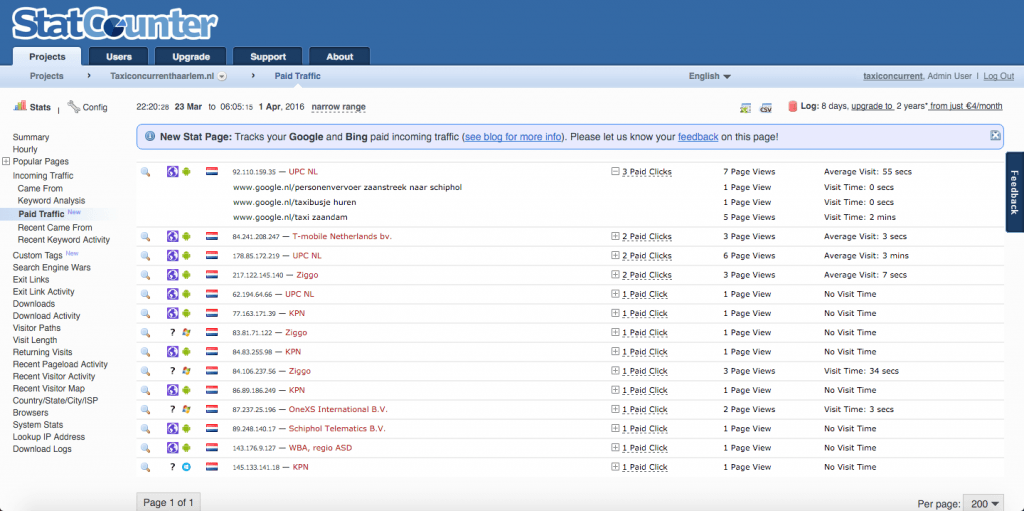Open the Users tab
Viewport: 1024px width, 511px height.
pos(119,57)
